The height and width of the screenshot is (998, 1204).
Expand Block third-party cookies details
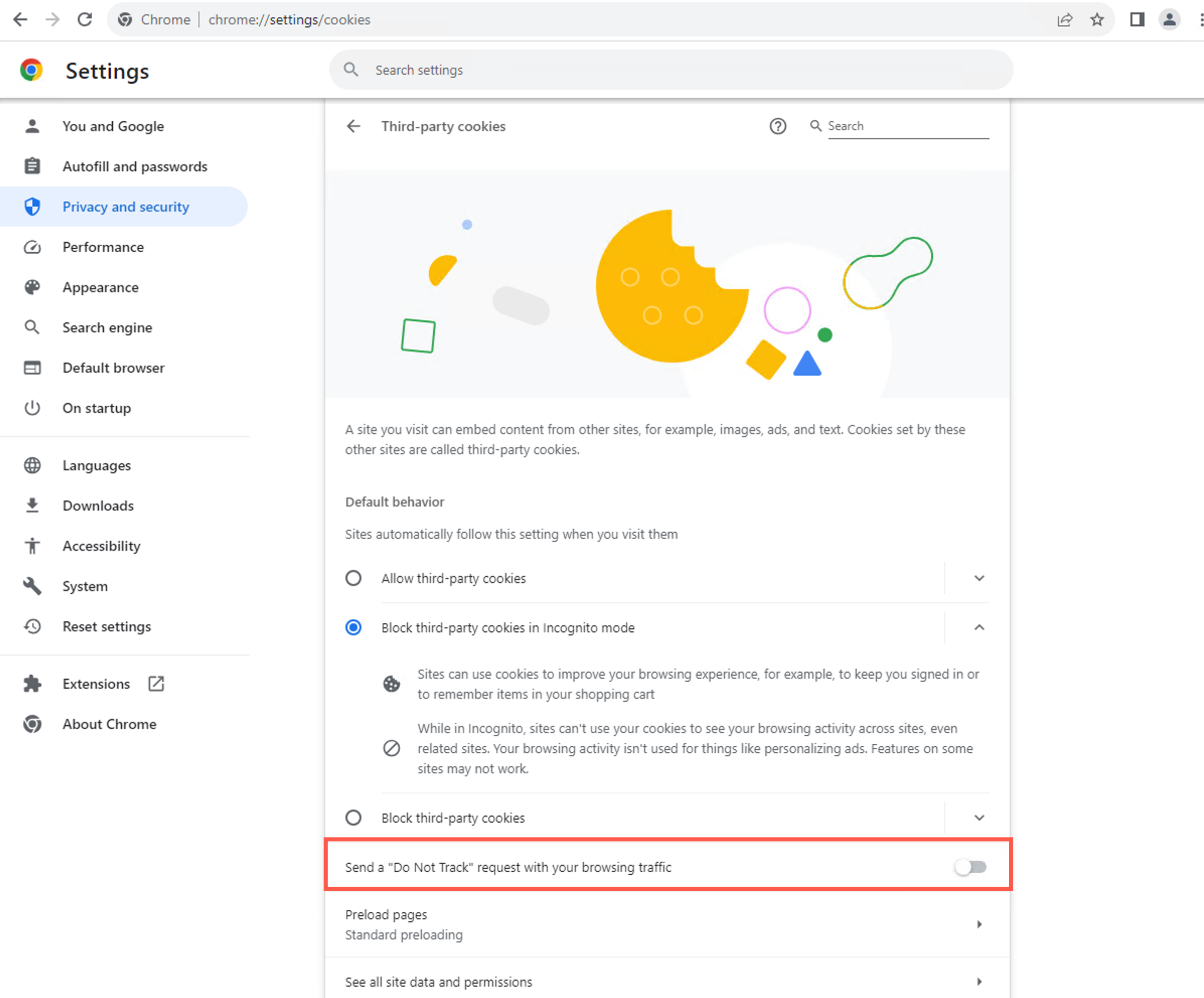[979, 818]
